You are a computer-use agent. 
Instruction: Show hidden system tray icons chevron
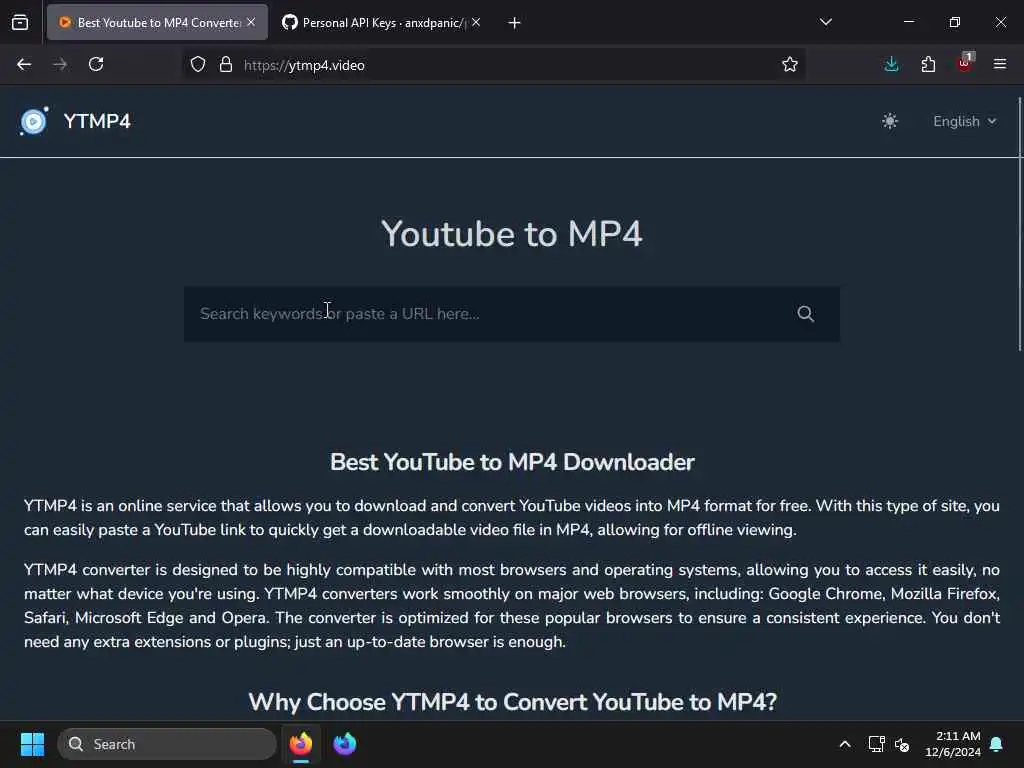click(x=844, y=744)
